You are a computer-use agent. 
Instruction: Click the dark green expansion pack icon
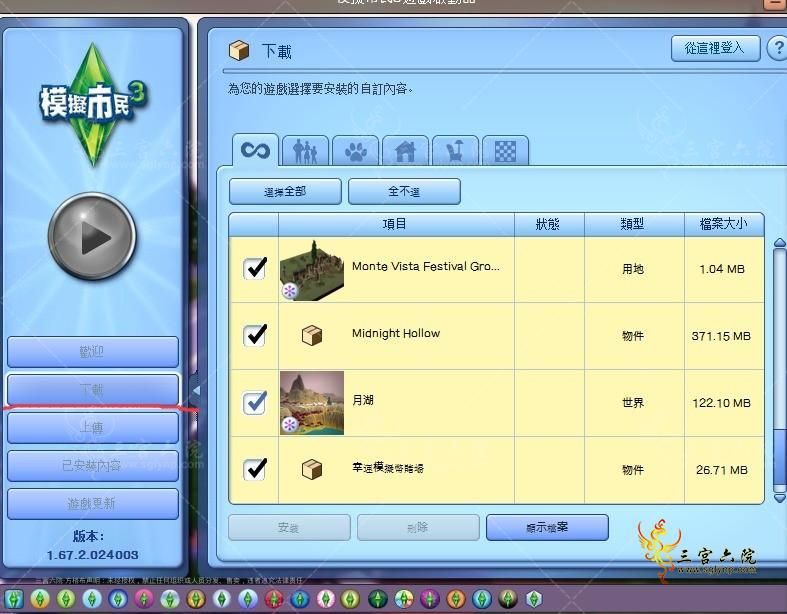click(x=377, y=599)
